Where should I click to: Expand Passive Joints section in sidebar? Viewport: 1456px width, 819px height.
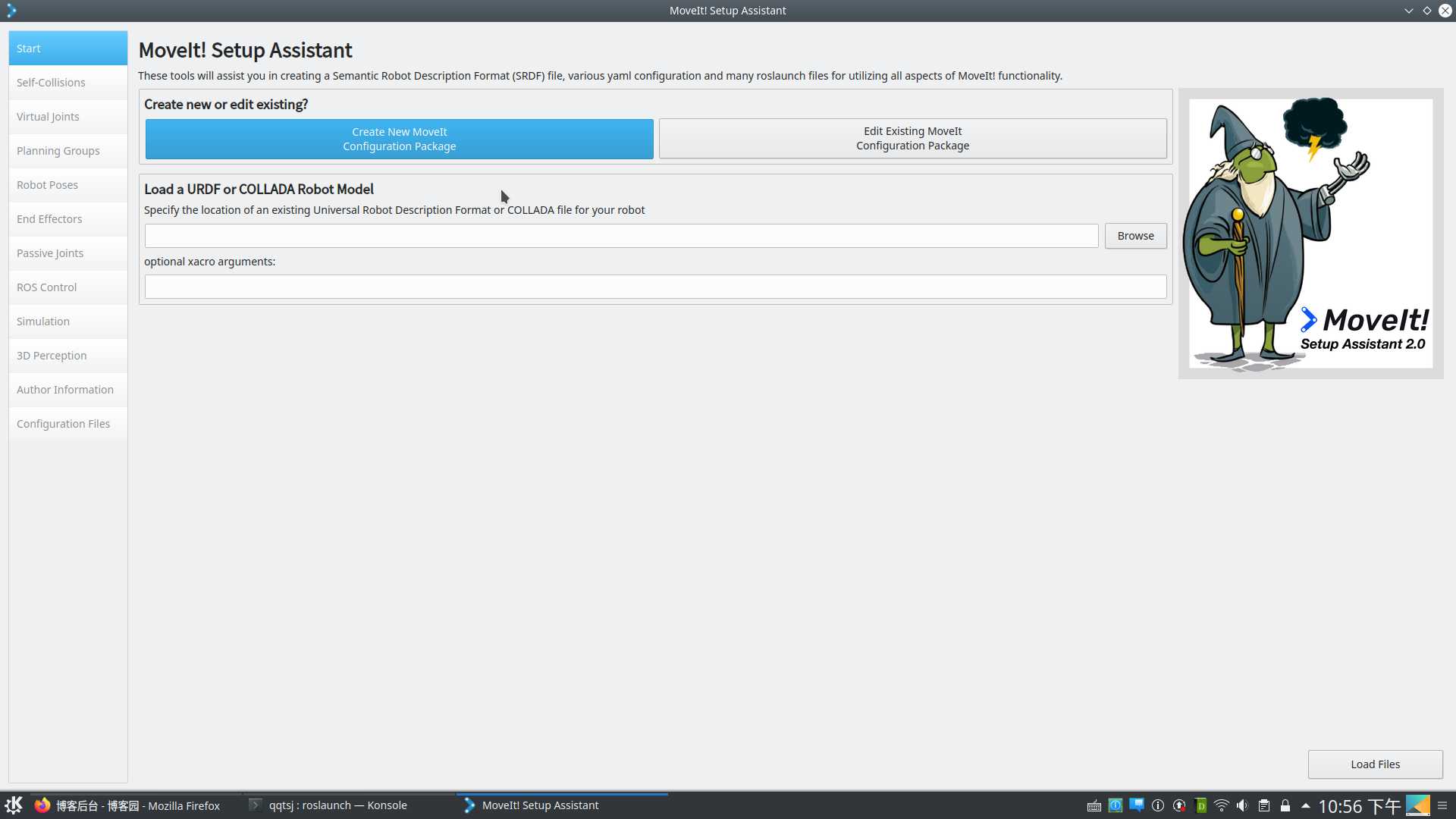tap(50, 253)
